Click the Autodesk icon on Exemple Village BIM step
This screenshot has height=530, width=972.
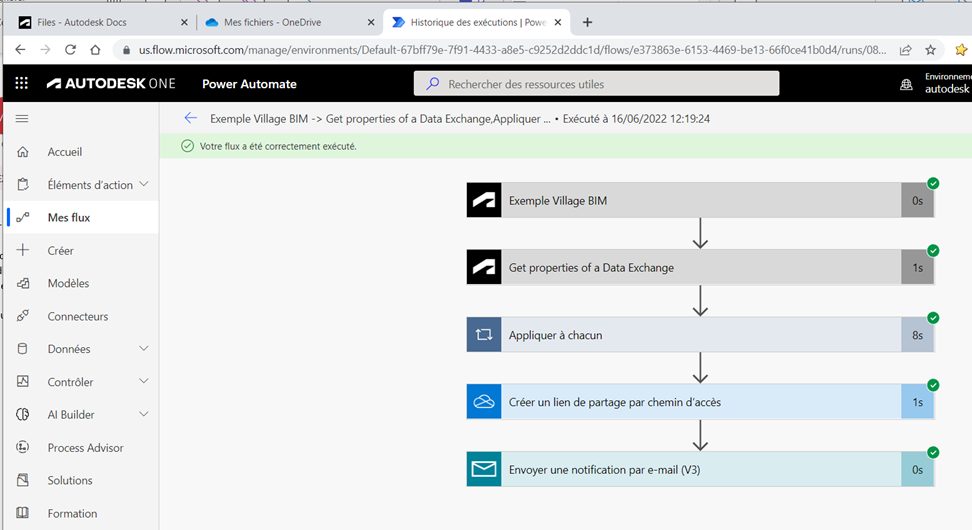pyautogui.click(x=484, y=200)
